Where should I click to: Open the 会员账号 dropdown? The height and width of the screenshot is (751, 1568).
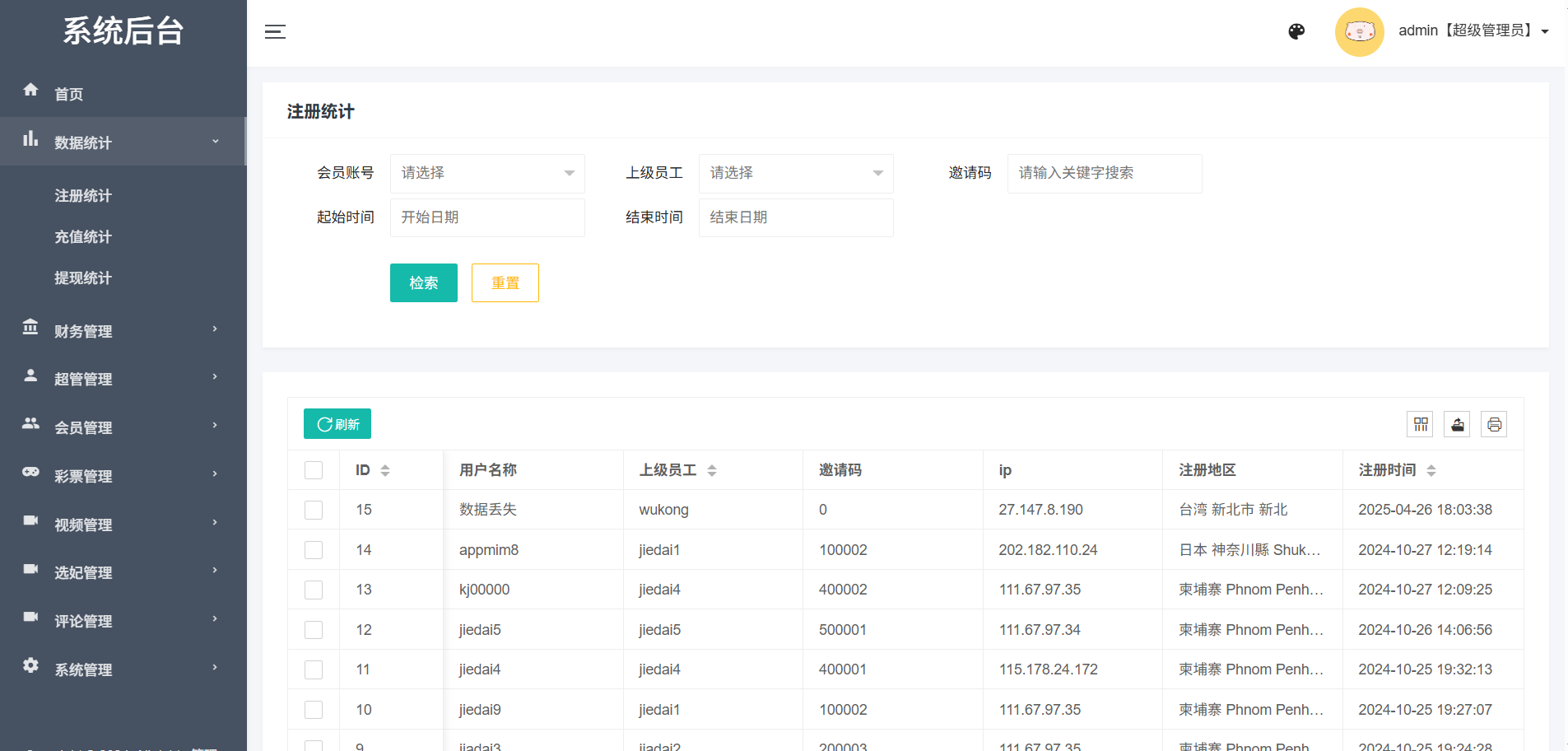coord(487,173)
